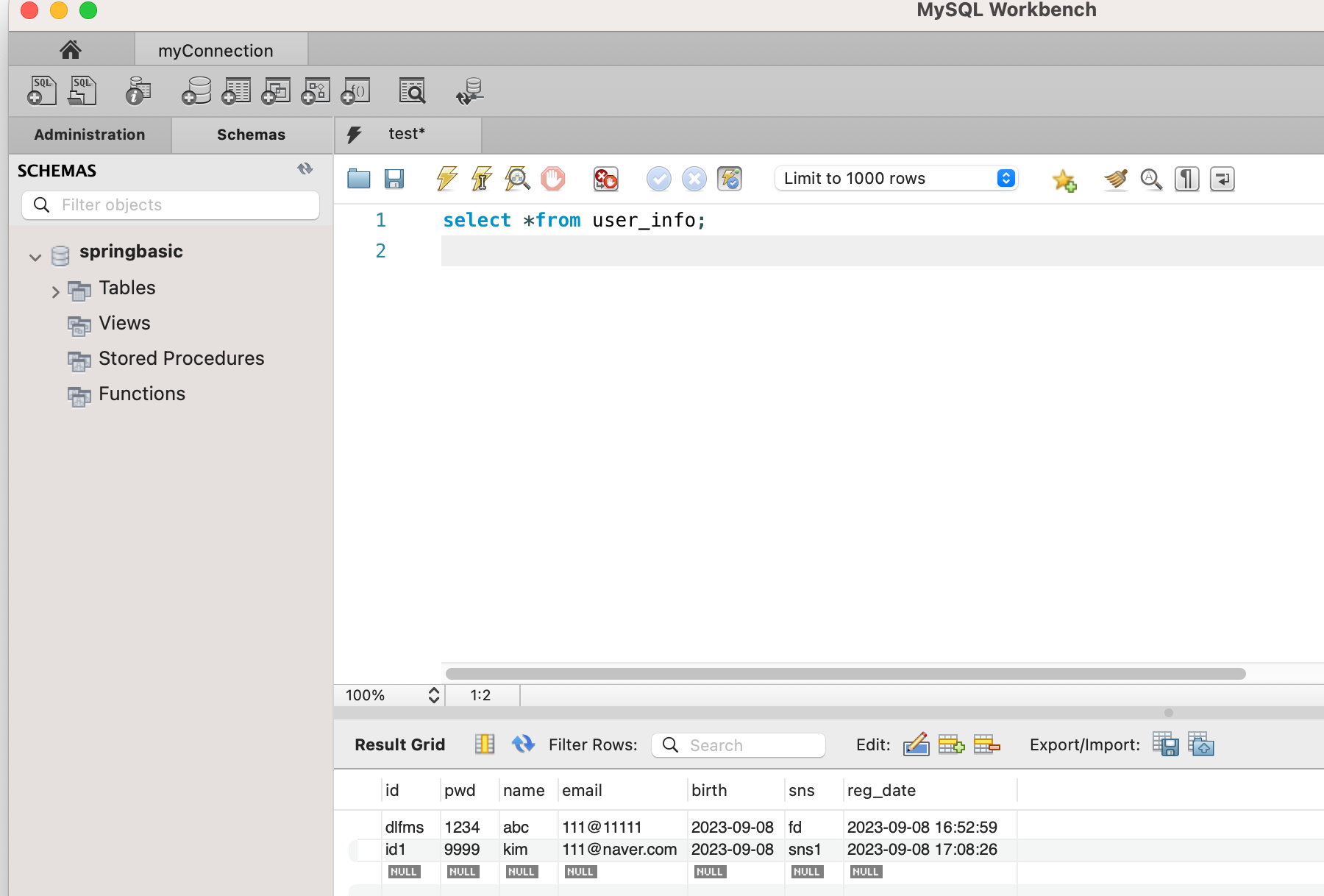Click the NULL cell under pwd
The height and width of the screenshot is (896, 1324).
pos(462,872)
